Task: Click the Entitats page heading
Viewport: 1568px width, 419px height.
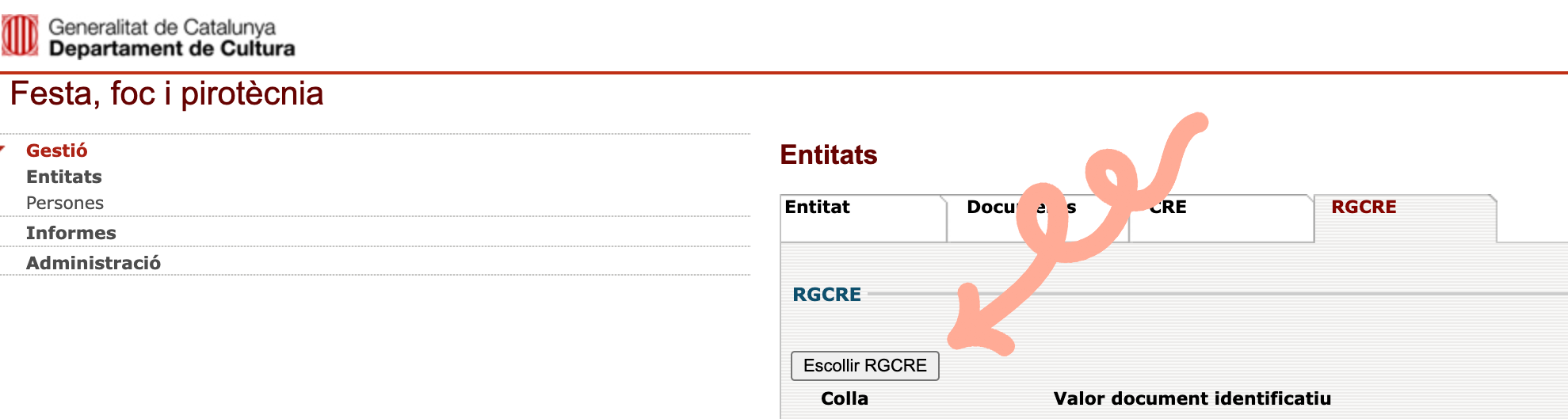Action: (828, 154)
